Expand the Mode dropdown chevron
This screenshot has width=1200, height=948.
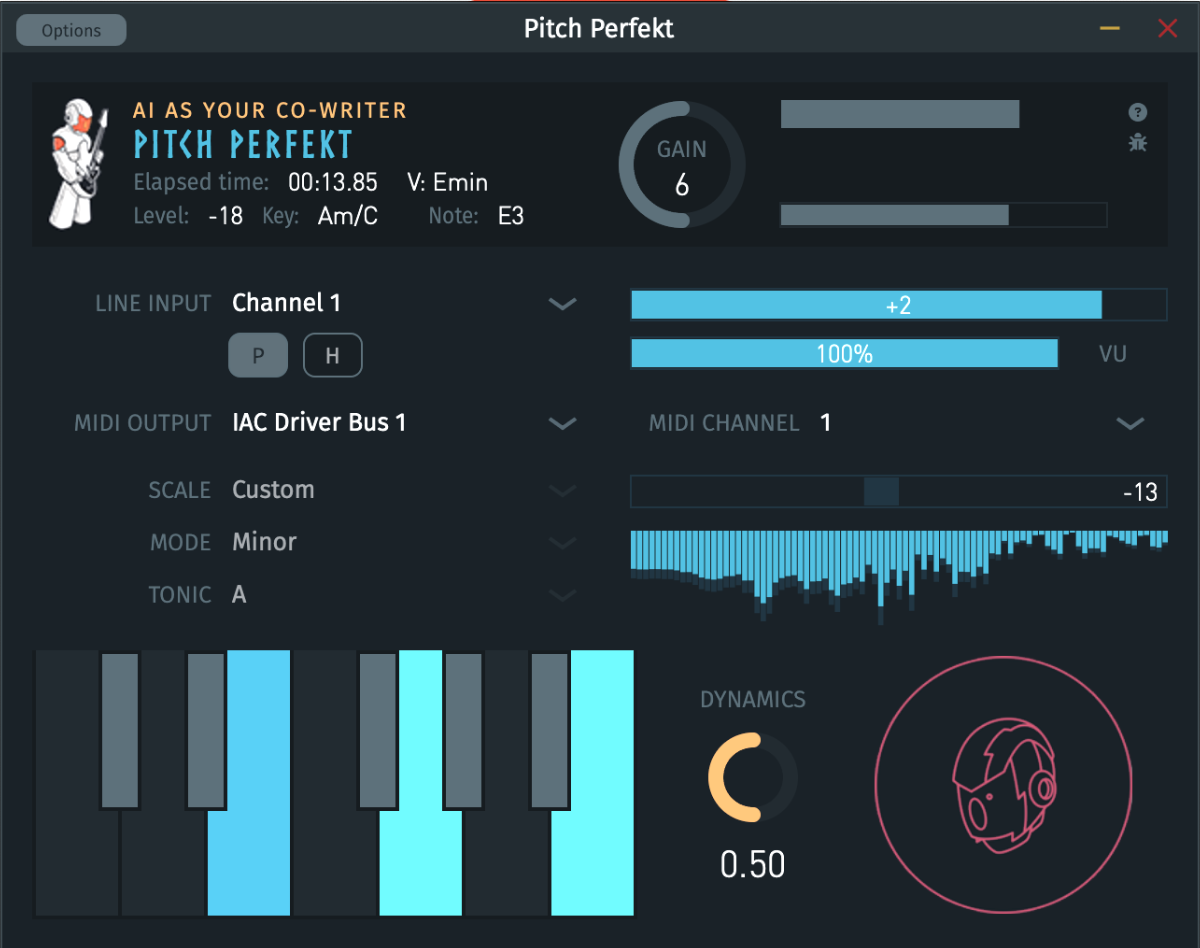coord(563,543)
